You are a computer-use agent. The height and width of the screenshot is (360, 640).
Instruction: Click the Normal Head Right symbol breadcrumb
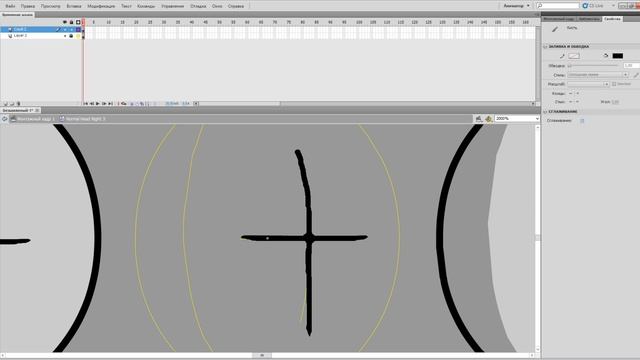pyautogui.click(x=82, y=119)
